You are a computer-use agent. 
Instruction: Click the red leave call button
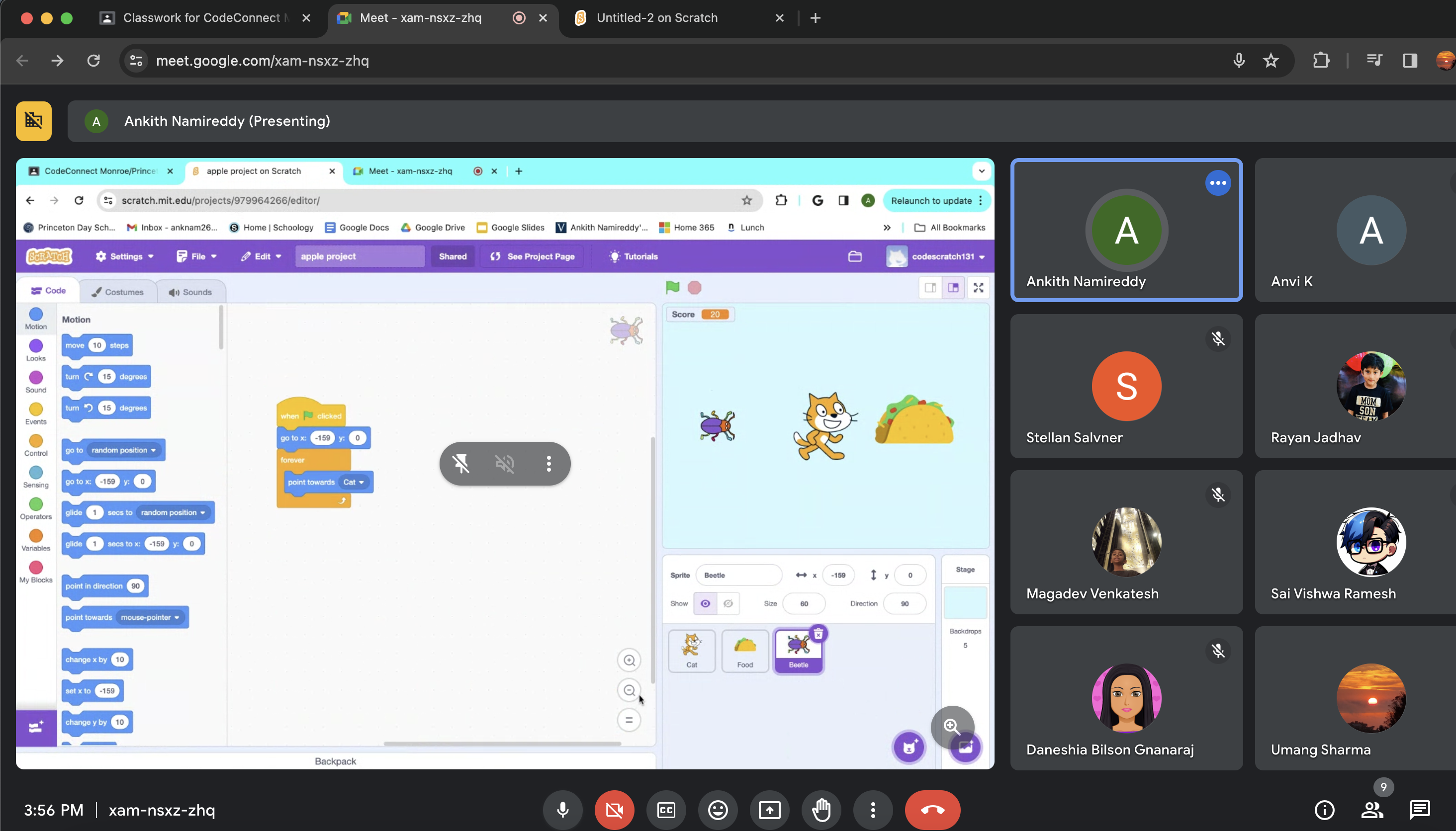(932, 809)
